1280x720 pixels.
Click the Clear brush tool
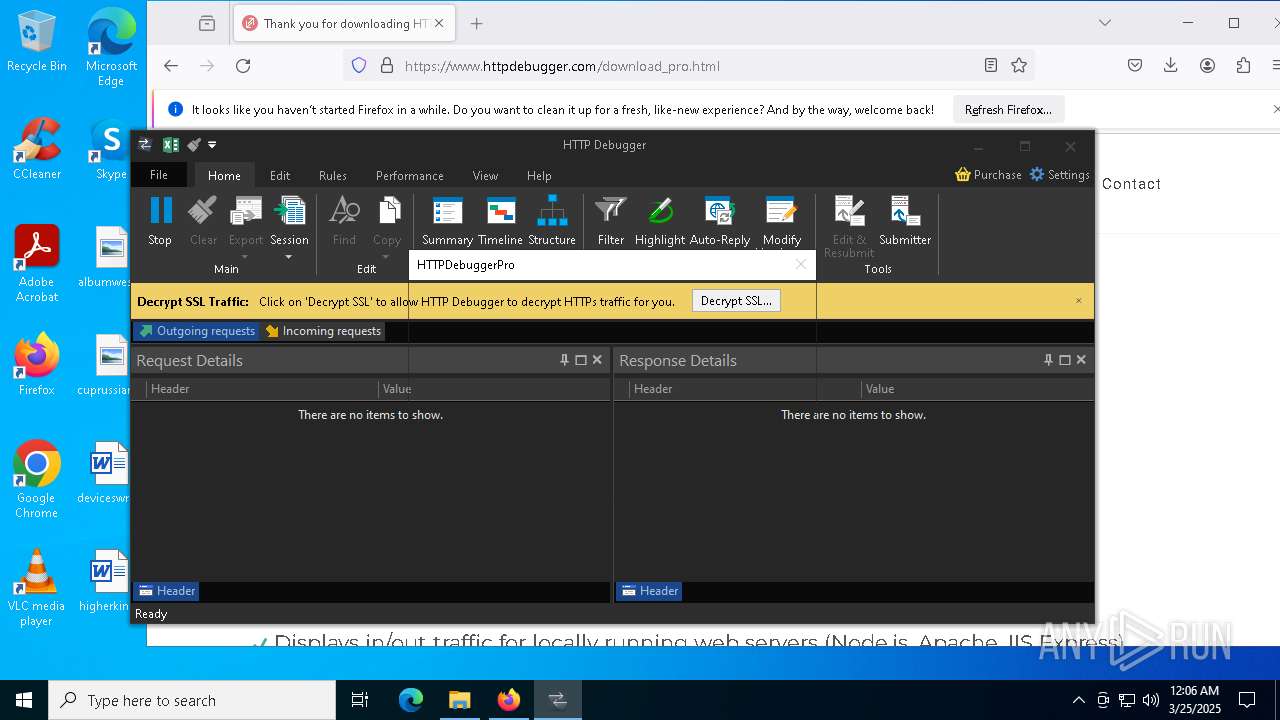[x=203, y=221]
